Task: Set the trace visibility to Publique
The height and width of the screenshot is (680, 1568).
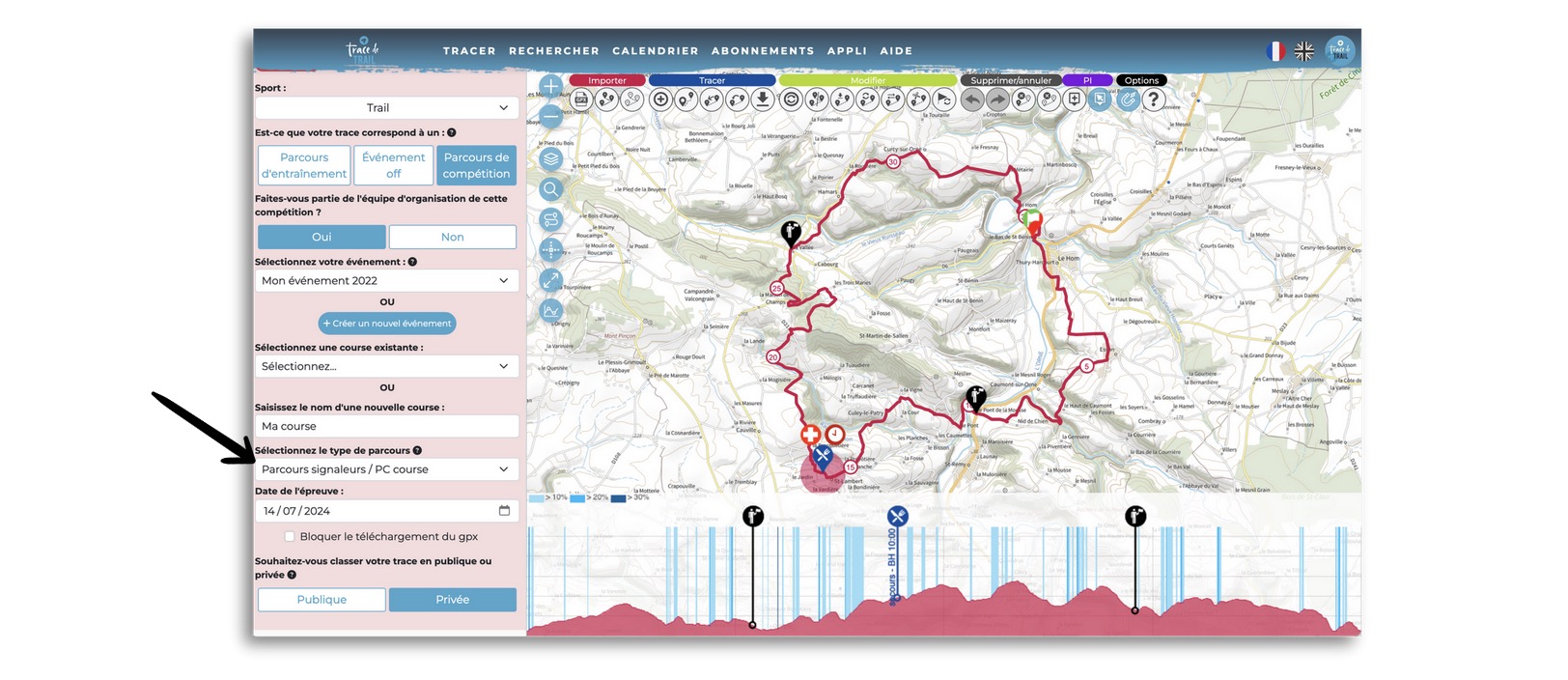Action: (322, 600)
